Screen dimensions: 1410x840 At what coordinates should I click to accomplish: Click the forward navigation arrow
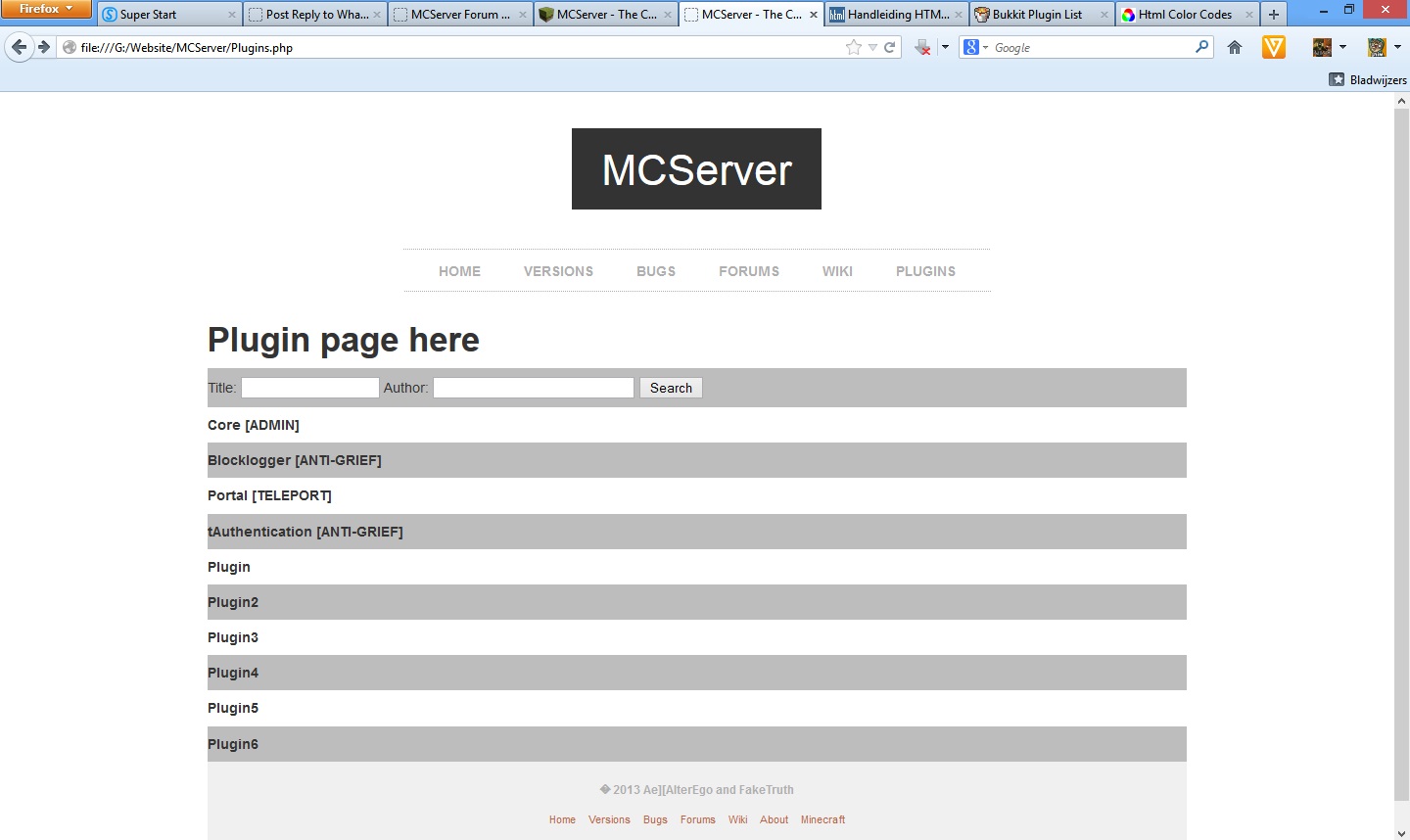(44, 47)
